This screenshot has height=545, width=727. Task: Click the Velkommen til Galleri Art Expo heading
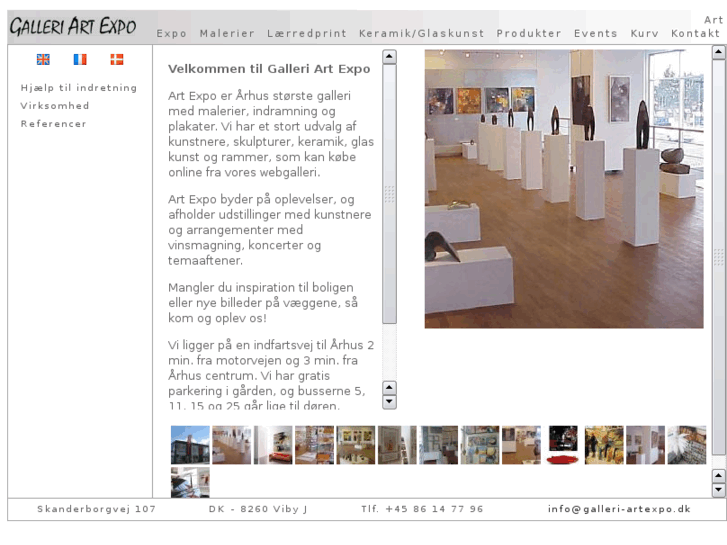[x=269, y=69]
